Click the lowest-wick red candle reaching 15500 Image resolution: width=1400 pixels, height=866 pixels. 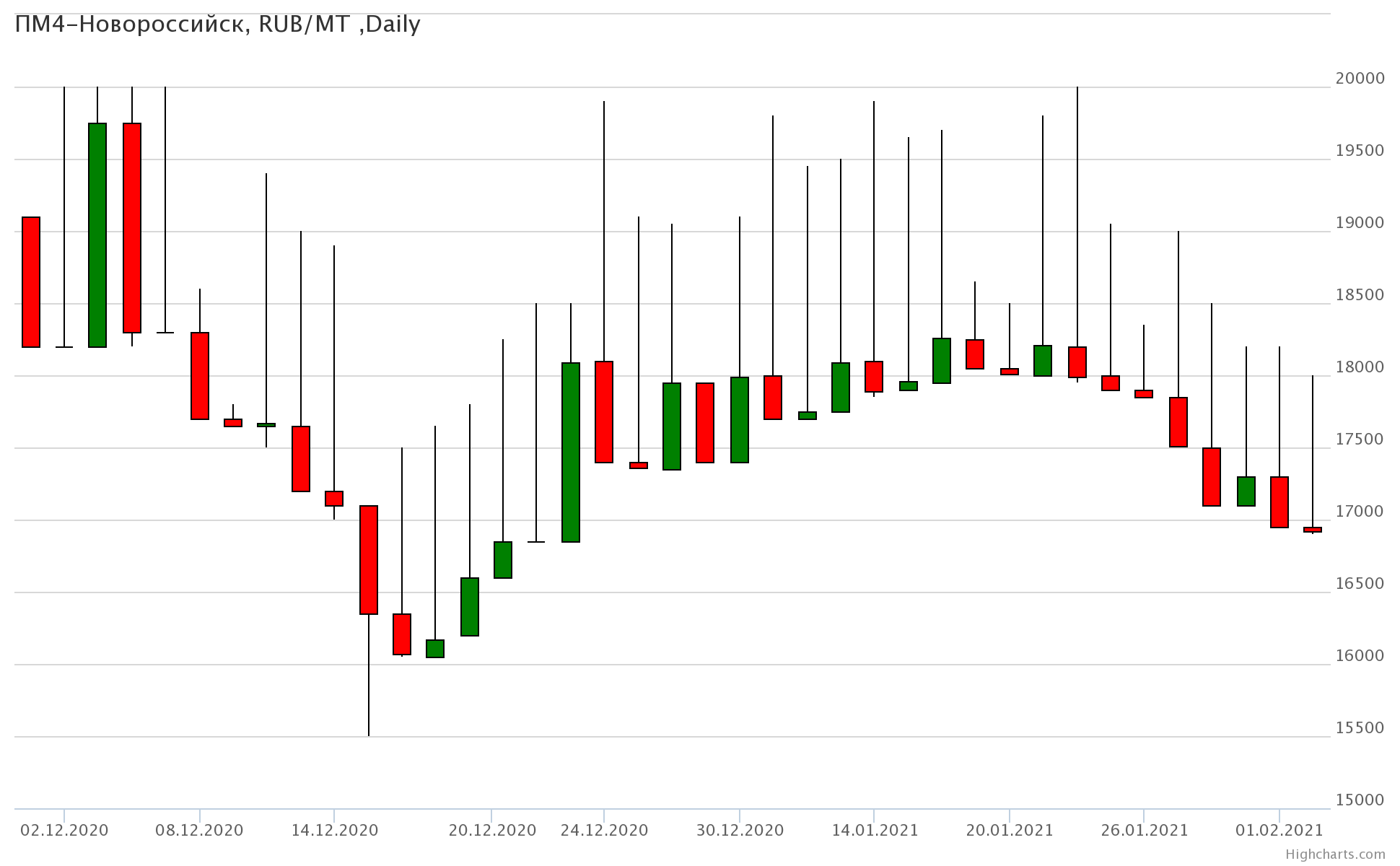(x=369, y=559)
